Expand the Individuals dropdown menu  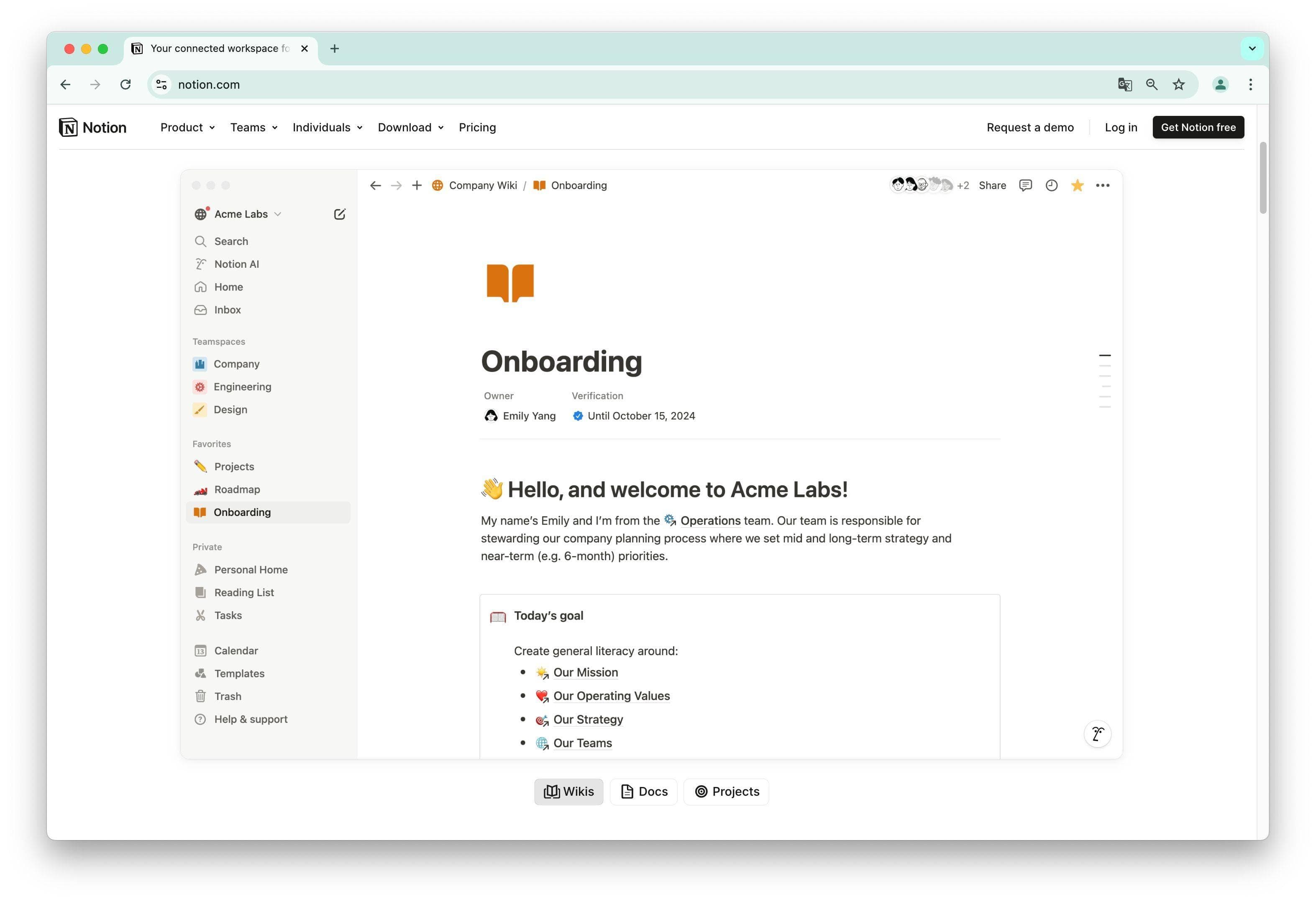point(327,128)
